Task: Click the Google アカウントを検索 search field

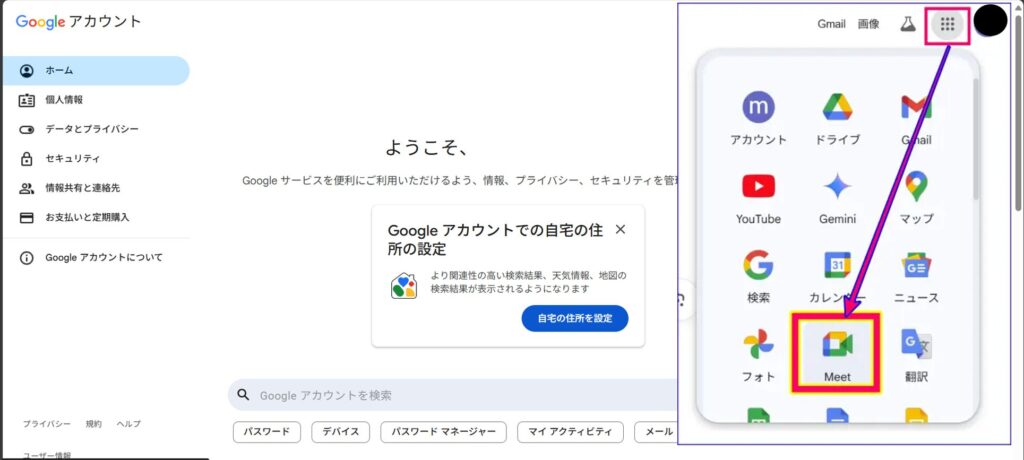Action: click(450, 395)
